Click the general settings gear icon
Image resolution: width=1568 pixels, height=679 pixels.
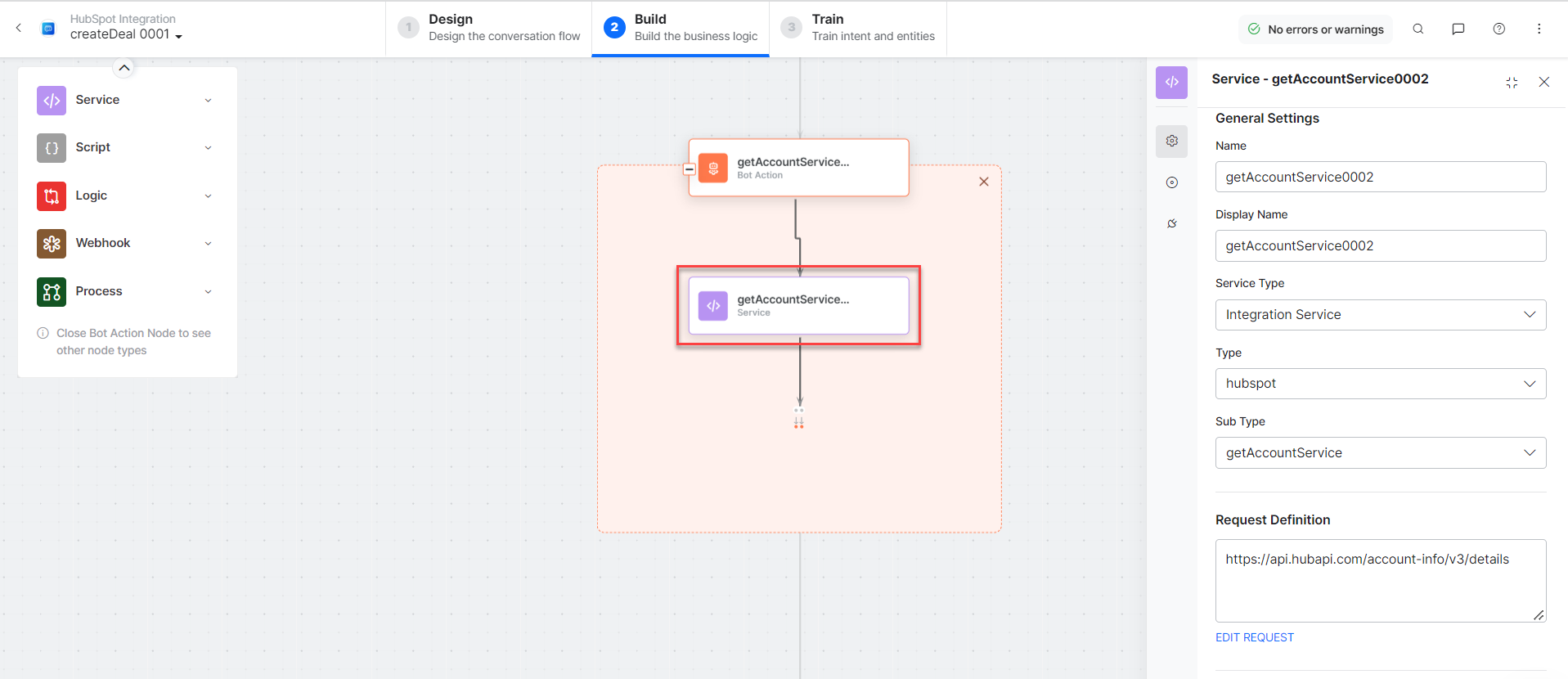(1171, 141)
